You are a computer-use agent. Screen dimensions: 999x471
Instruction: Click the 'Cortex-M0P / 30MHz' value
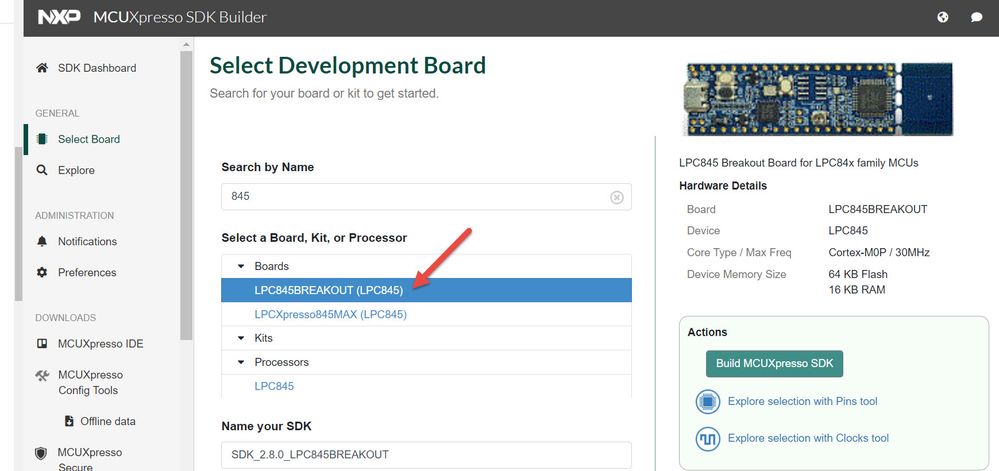(879, 252)
